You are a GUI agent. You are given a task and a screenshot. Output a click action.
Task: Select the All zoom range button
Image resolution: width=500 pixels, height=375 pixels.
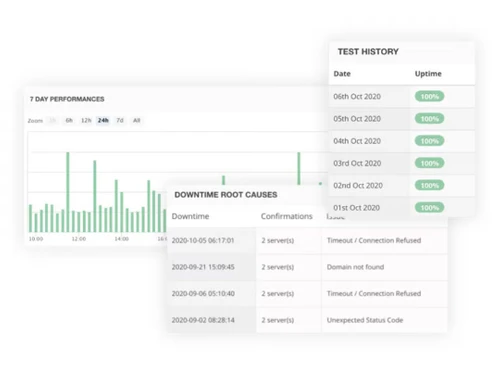pyautogui.click(x=137, y=120)
